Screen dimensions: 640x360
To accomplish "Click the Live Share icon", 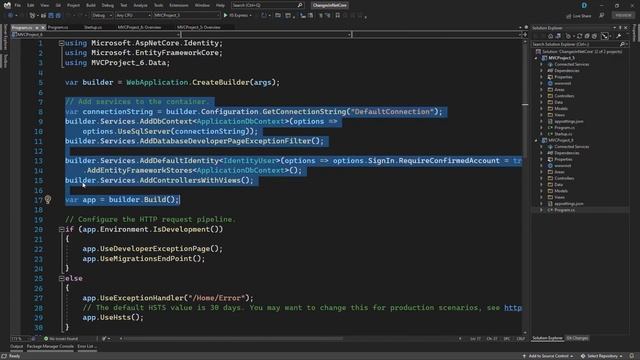I will [569, 16].
